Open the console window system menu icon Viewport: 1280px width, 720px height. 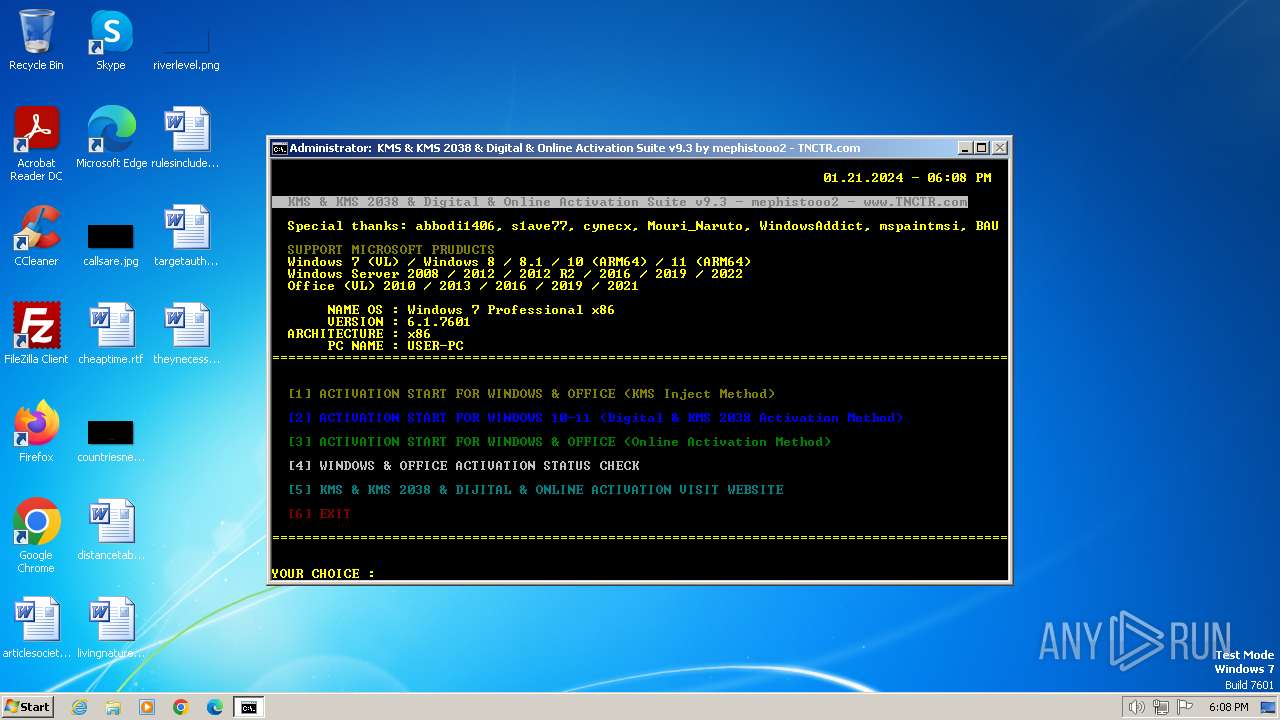tap(280, 148)
